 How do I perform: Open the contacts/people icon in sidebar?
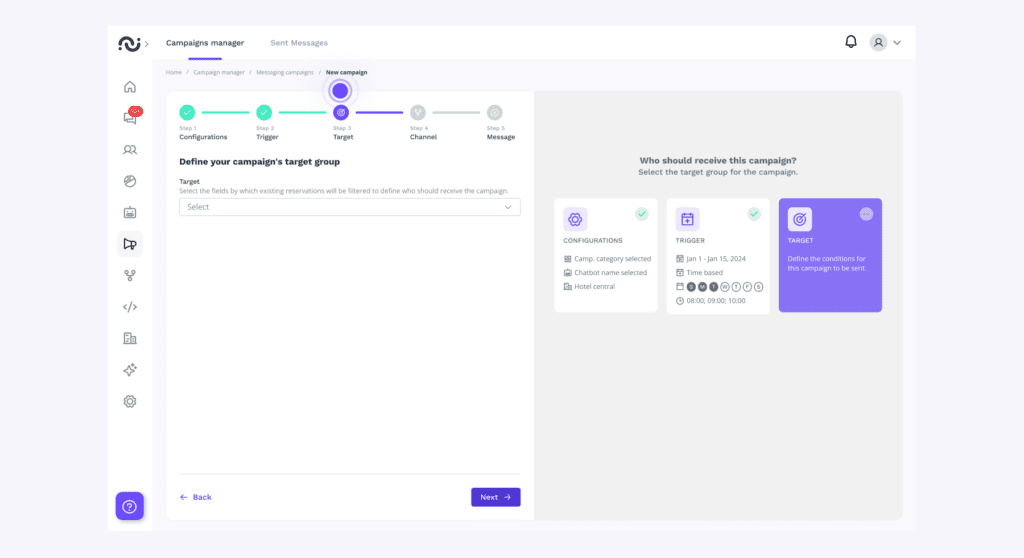coord(129,150)
